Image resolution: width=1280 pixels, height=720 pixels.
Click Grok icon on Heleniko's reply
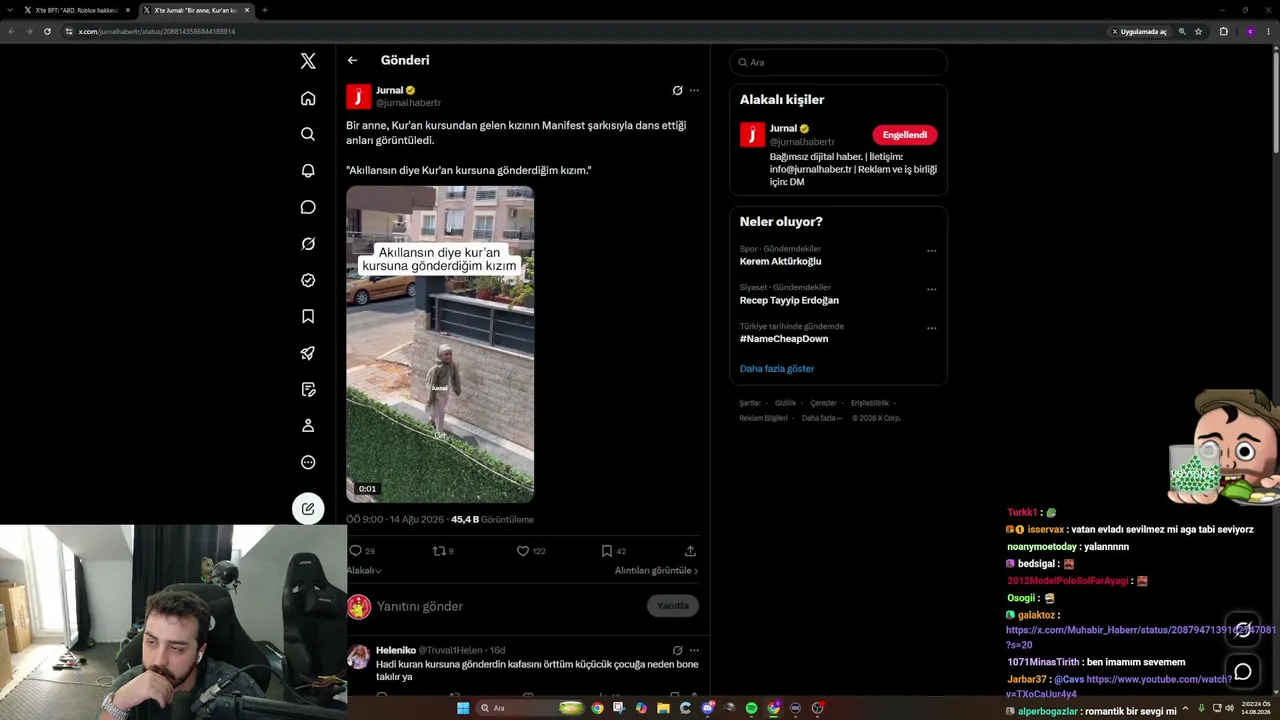click(x=677, y=650)
